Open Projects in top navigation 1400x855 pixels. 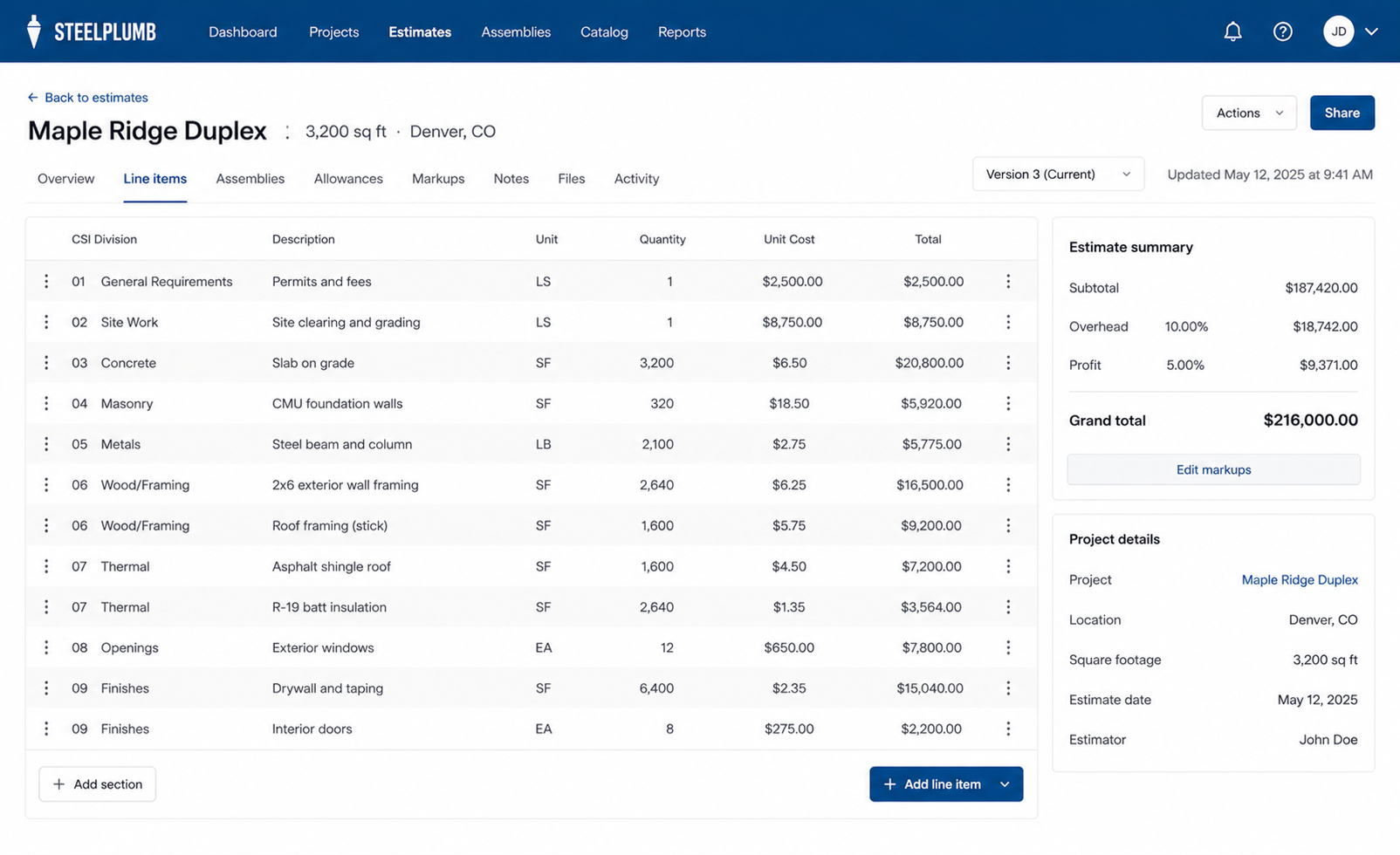coord(333,32)
